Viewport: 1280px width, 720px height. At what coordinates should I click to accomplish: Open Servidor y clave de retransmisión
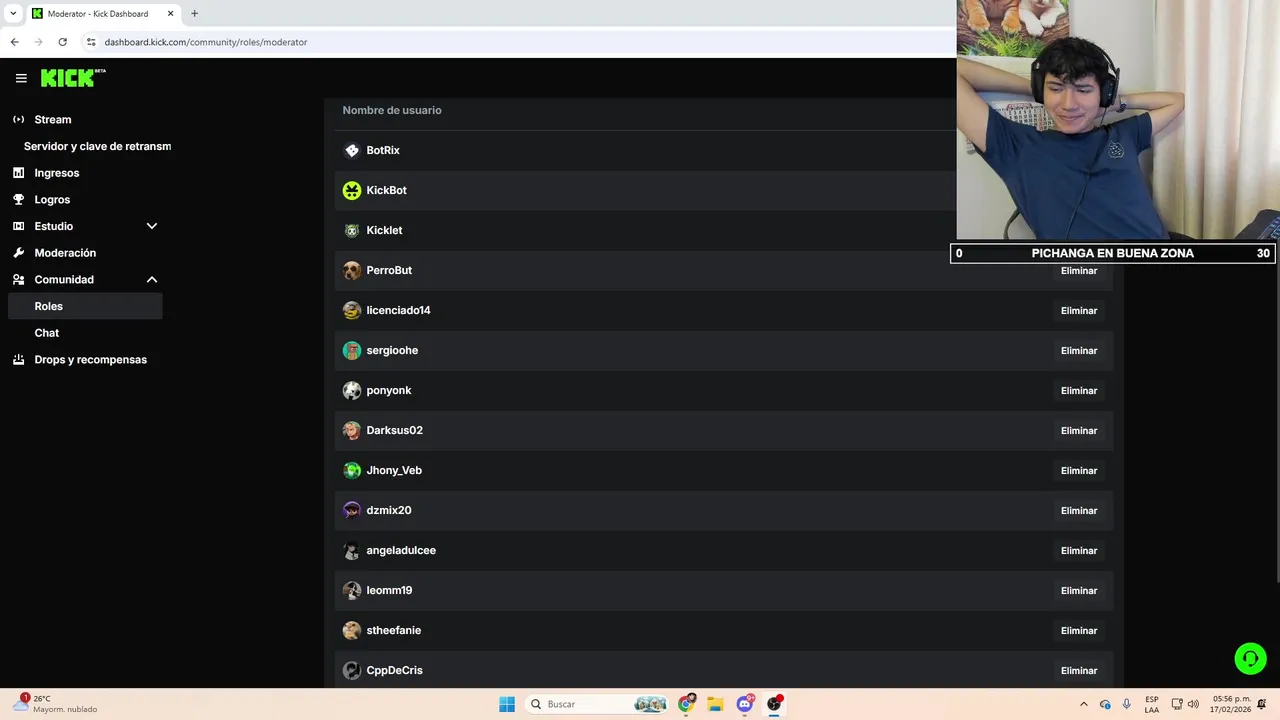click(97, 146)
